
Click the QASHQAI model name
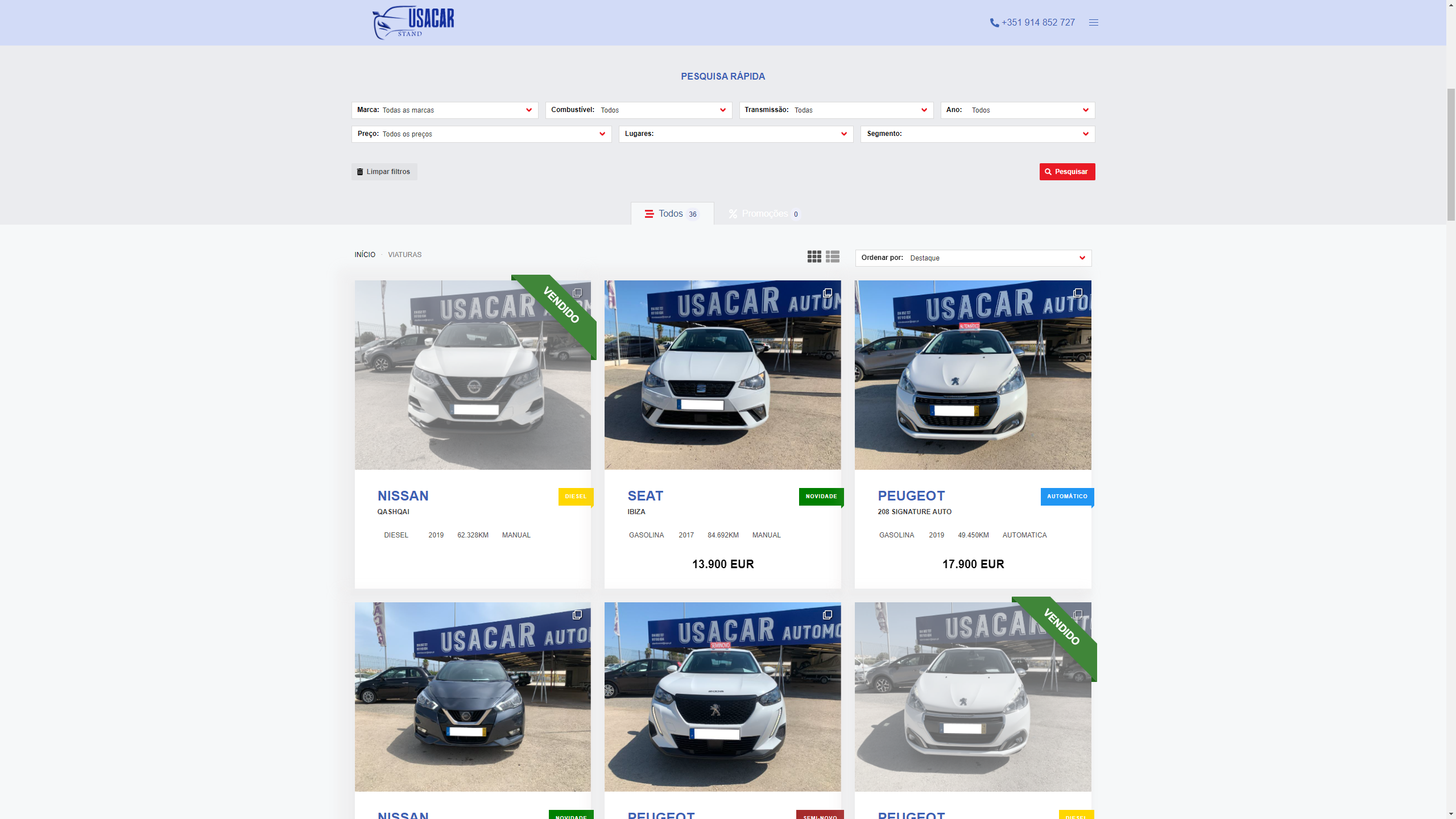click(x=394, y=512)
